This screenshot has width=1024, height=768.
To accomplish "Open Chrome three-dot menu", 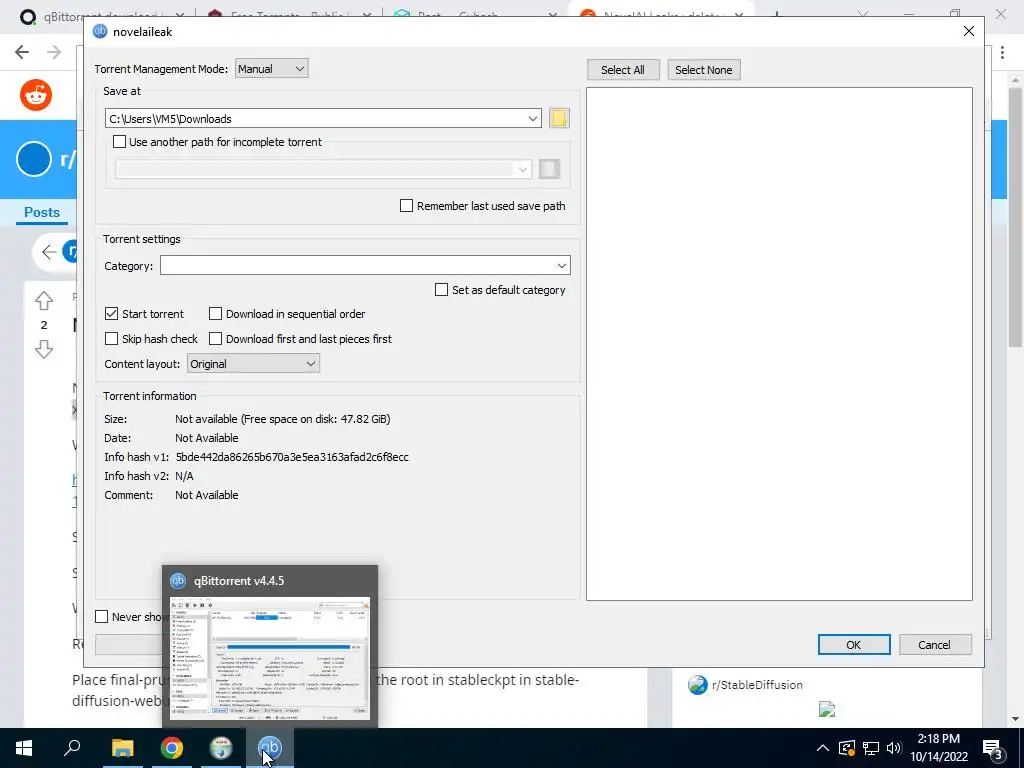I will click(x=1002, y=52).
